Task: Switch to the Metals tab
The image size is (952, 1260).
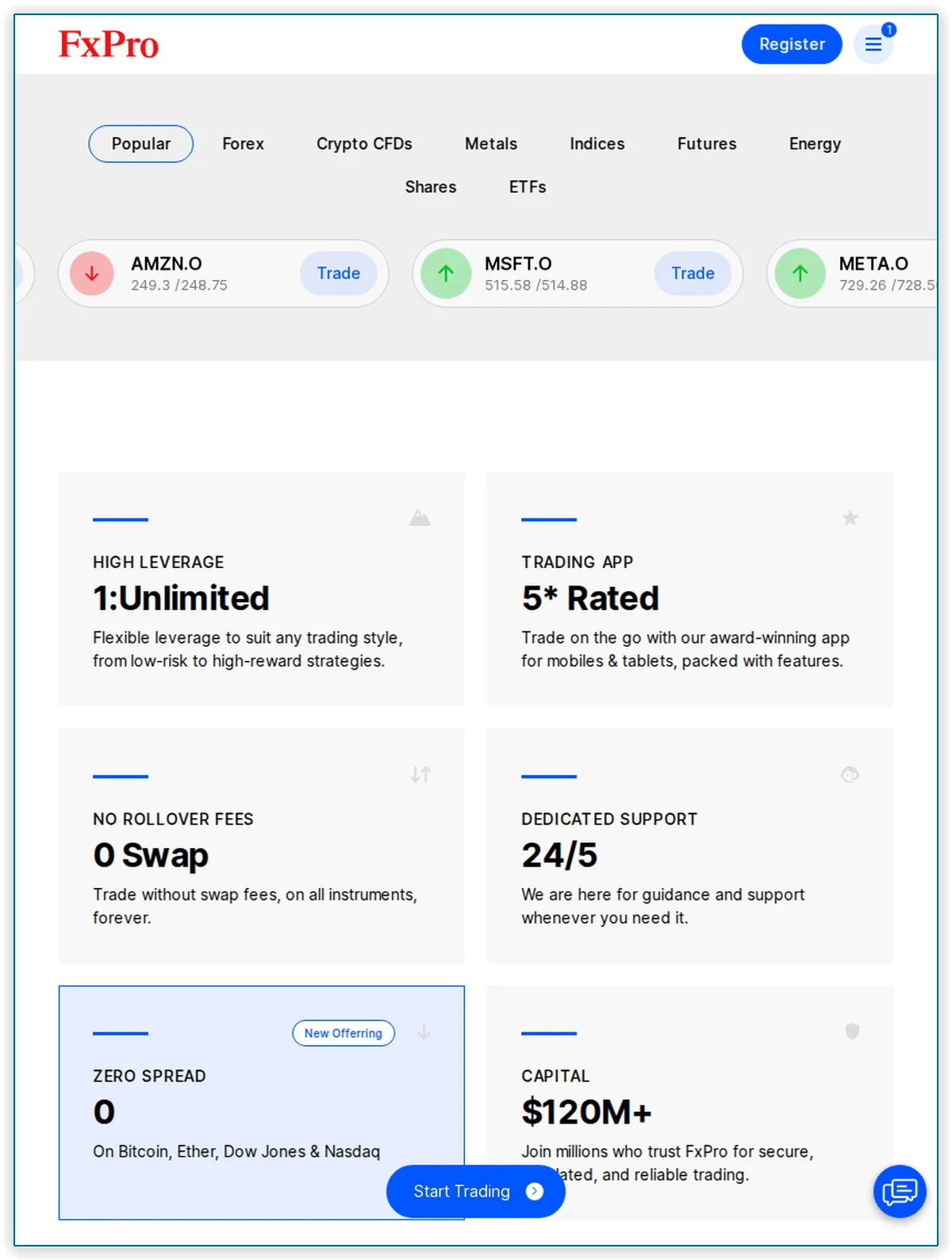Action: click(x=491, y=144)
